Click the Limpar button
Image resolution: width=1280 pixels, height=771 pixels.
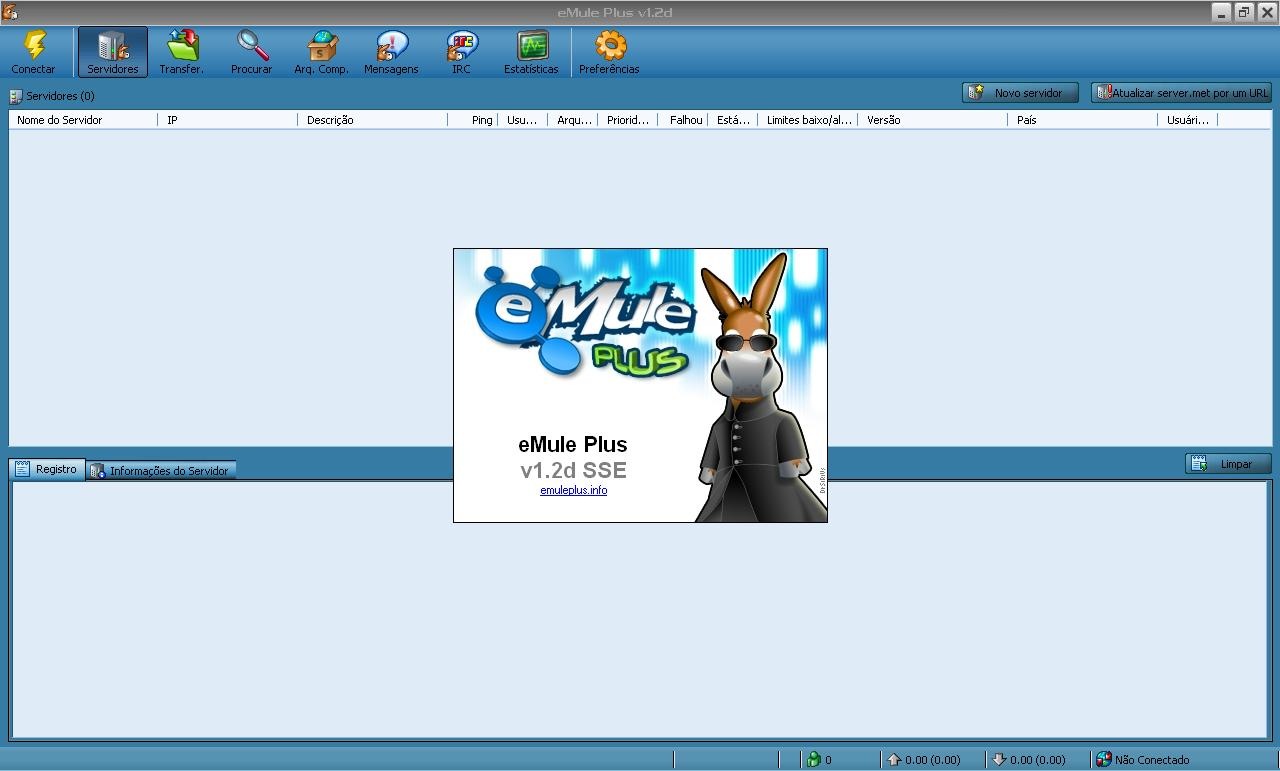tap(1228, 464)
